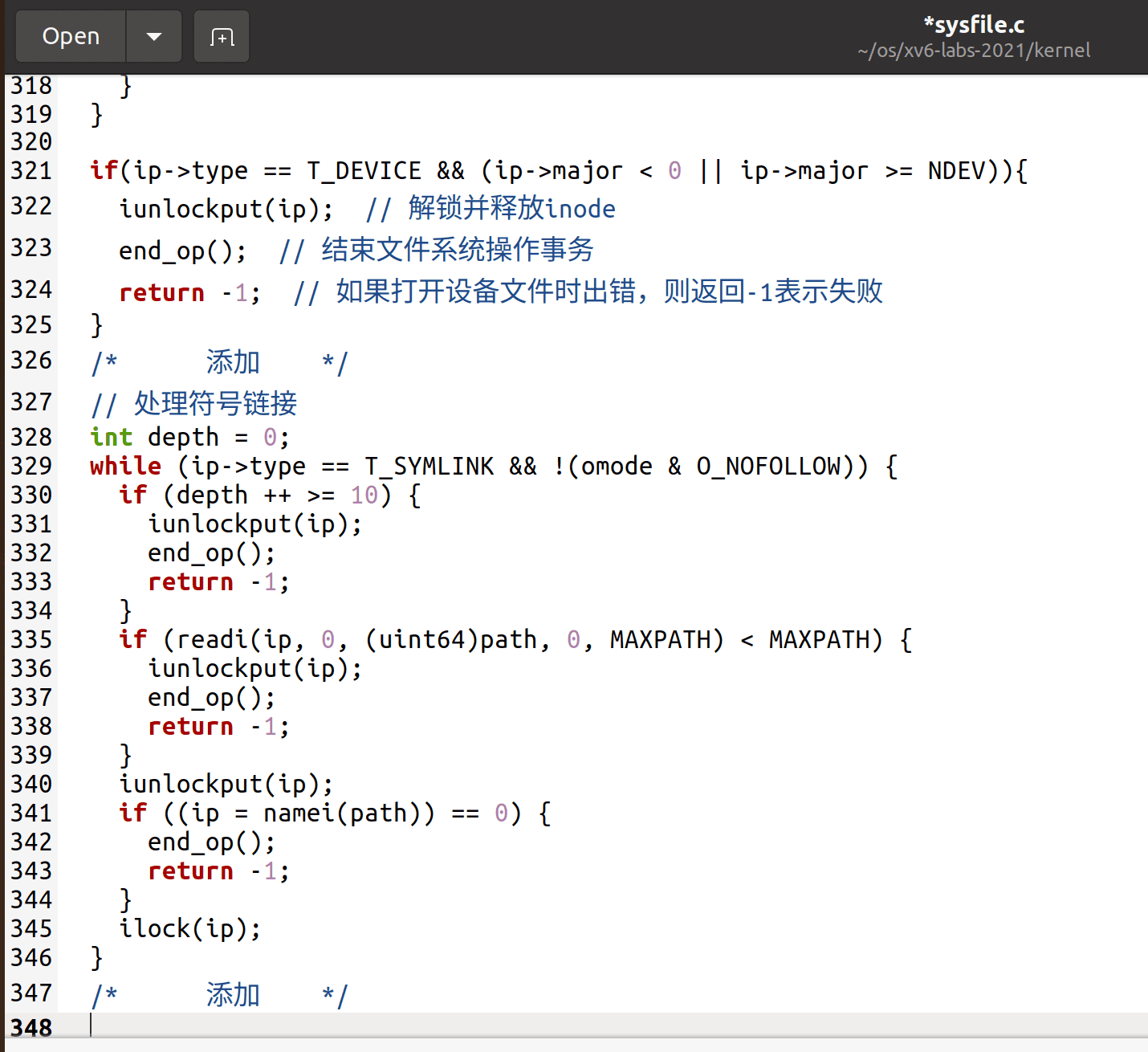
Task: Click the ~/os/xv6-labs-2021/kernel file path subtitle
Action: (x=973, y=51)
